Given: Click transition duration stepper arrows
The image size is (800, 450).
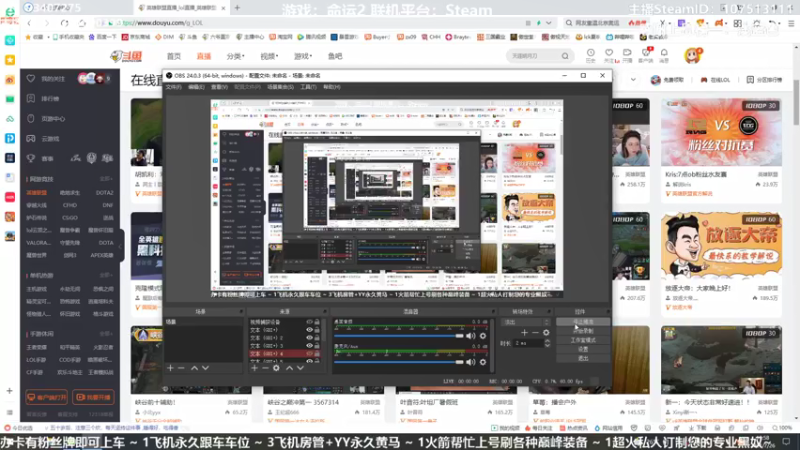Looking at the screenshot, I should click(547, 344).
